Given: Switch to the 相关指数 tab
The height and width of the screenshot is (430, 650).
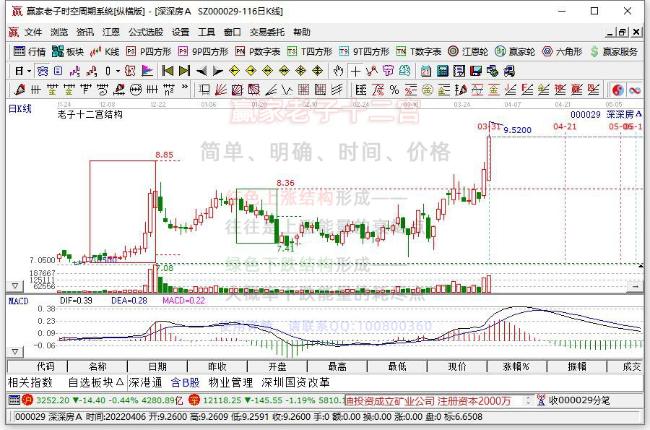Looking at the screenshot, I should point(30,382).
